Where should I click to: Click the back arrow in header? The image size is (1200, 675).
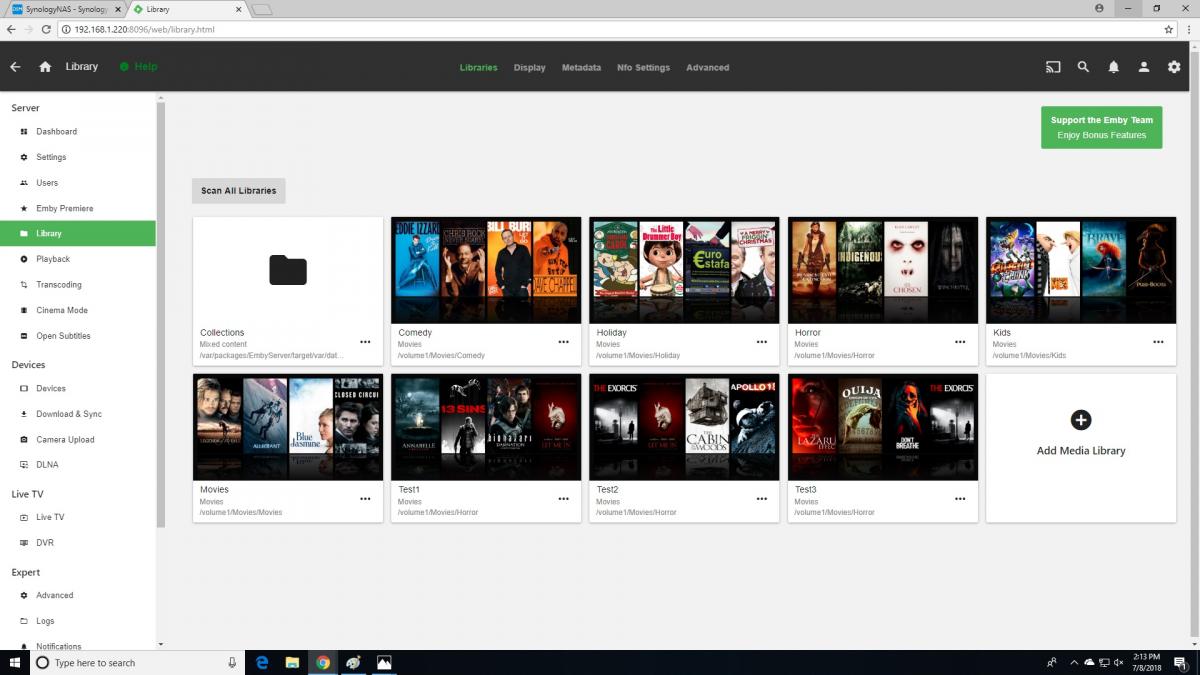click(x=15, y=67)
